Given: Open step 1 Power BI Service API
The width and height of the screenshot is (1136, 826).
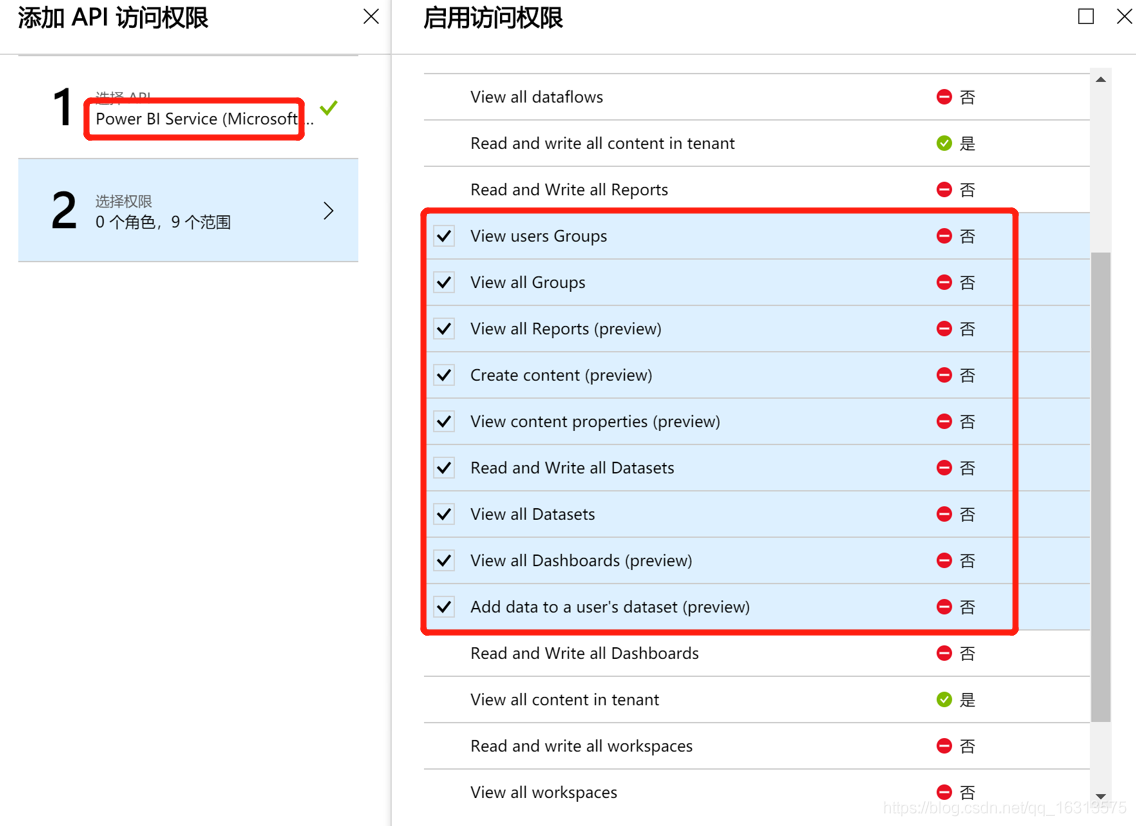Looking at the screenshot, I should (195, 119).
